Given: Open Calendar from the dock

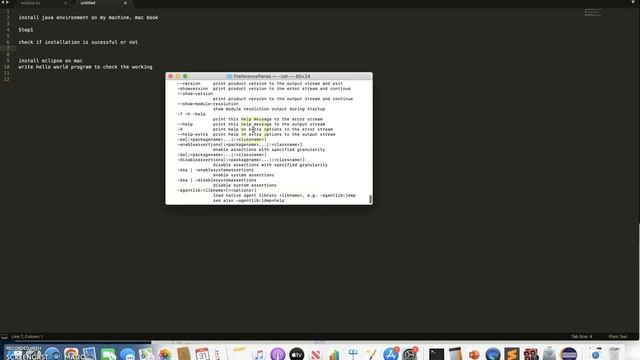Looking at the screenshot, I should point(202,354).
